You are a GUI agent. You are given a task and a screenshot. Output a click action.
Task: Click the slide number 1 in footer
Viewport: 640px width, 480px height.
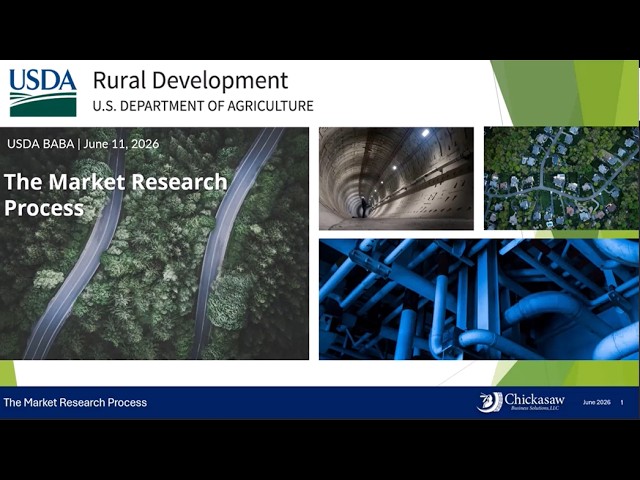(622, 402)
